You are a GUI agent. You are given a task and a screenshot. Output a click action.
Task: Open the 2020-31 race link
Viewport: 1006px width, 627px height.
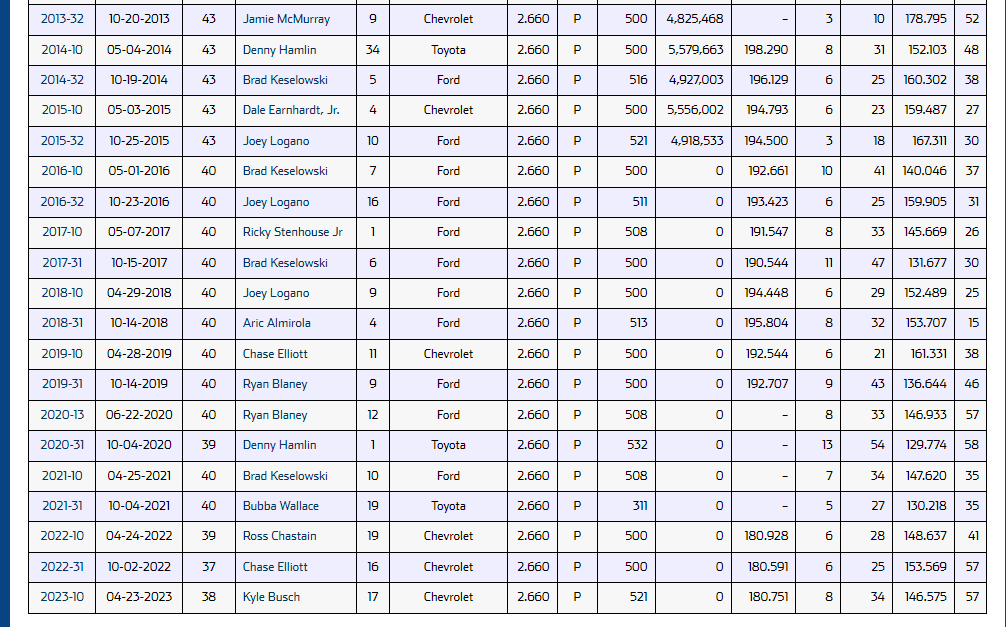(62, 445)
